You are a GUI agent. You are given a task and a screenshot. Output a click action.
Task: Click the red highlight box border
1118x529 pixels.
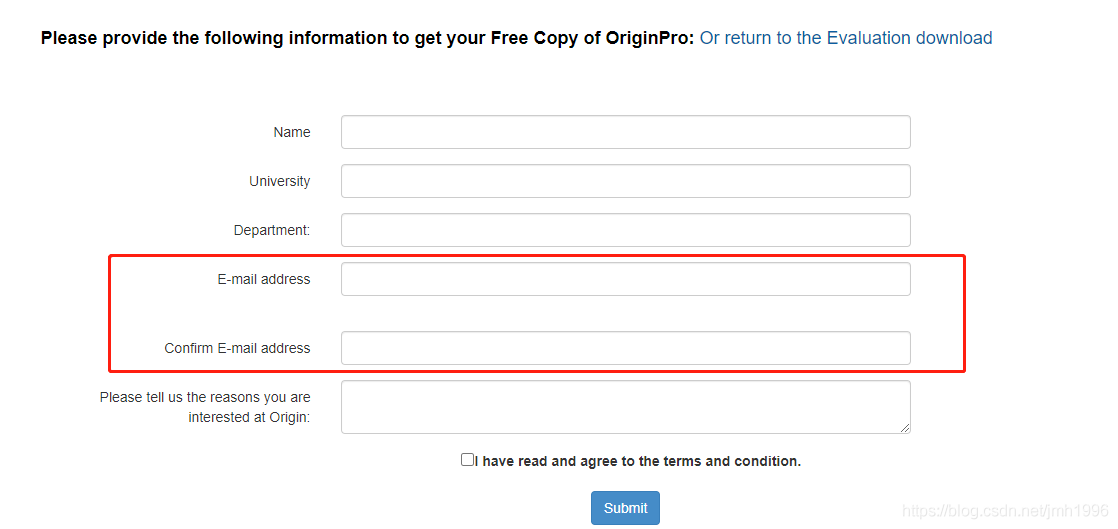tap(964, 314)
